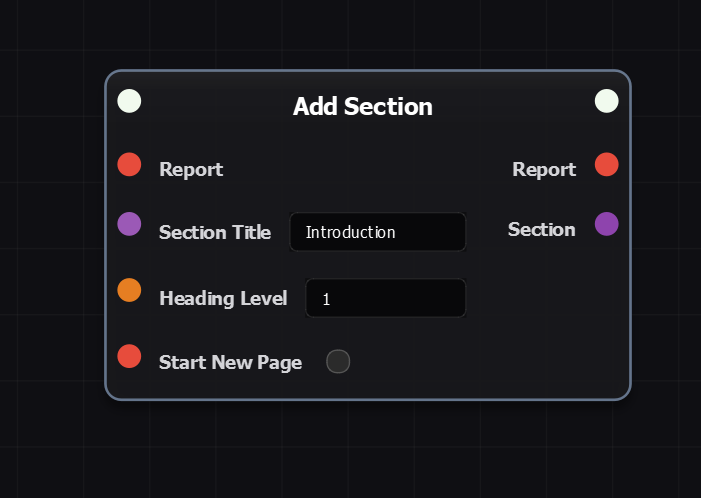
Task: Click the Section output label
Action: click(541, 229)
